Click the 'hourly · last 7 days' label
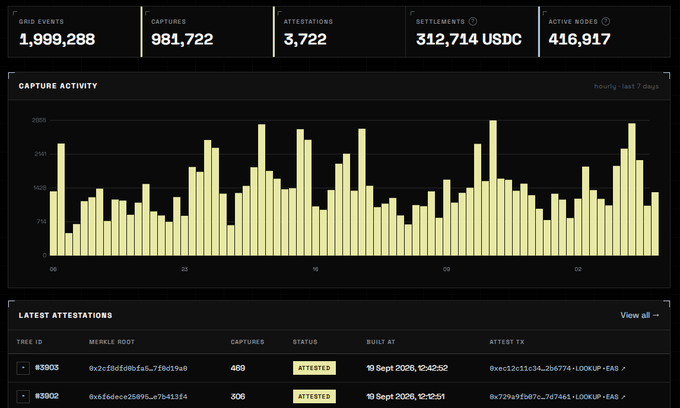The width and height of the screenshot is (680, 408). (626, 86)
